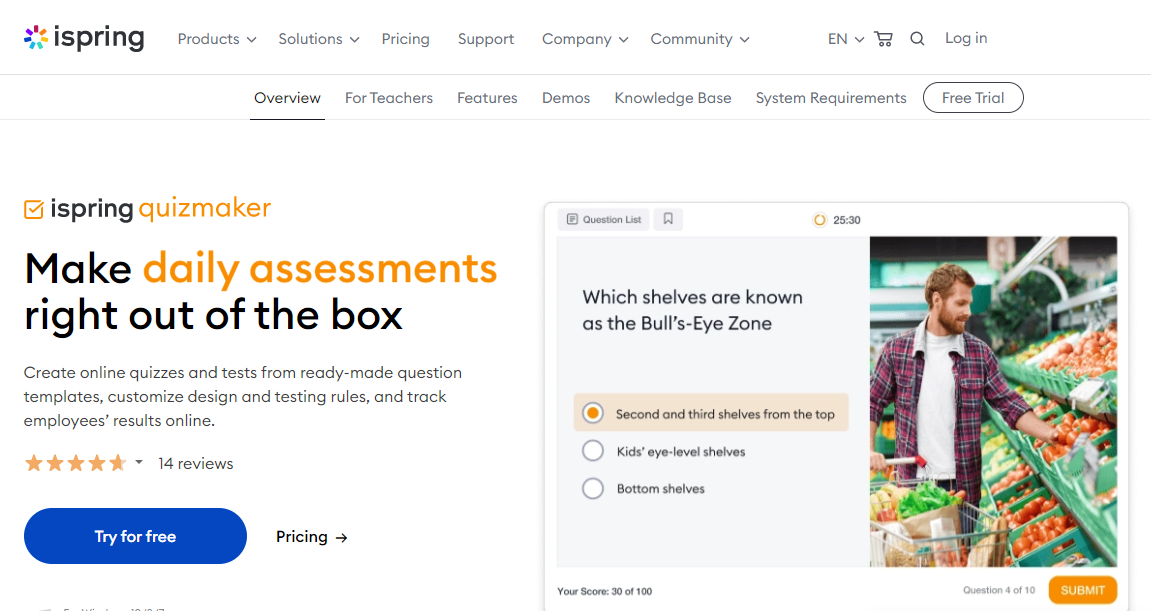Expand the rating dropdown arrow beside stars

(x=139, y=462)
